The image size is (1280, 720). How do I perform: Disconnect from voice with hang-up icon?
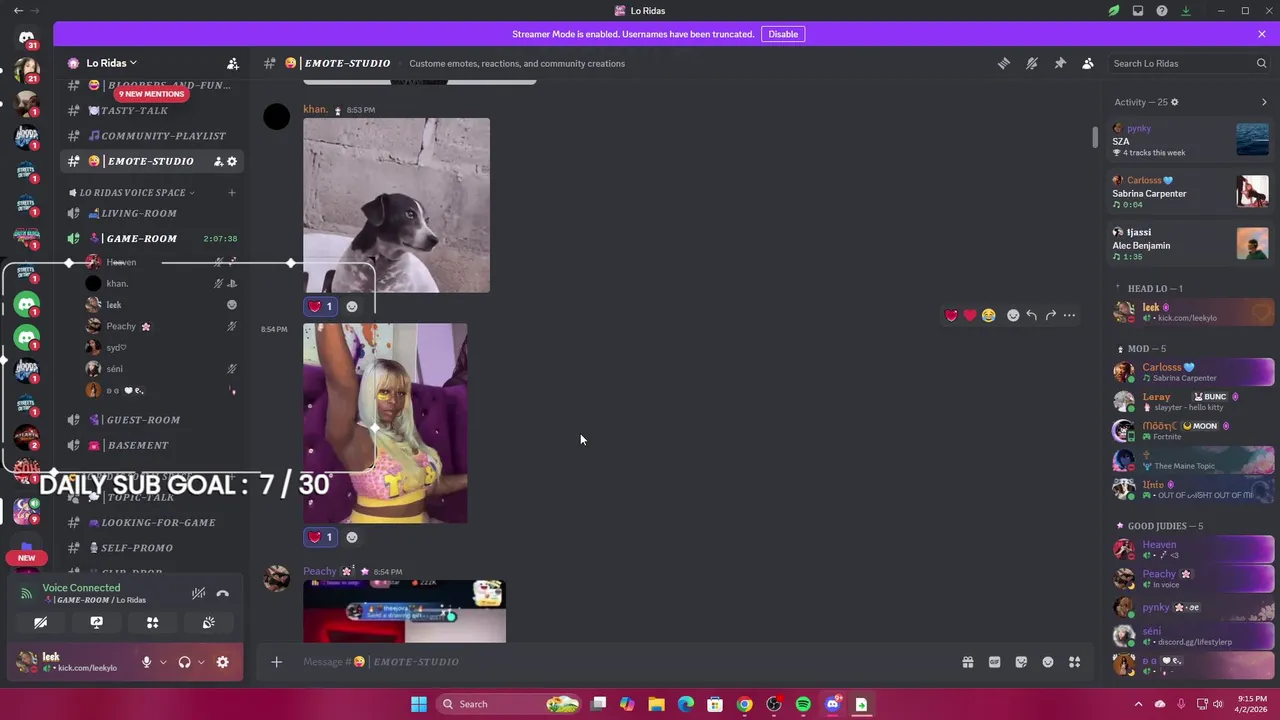(222, 594)
